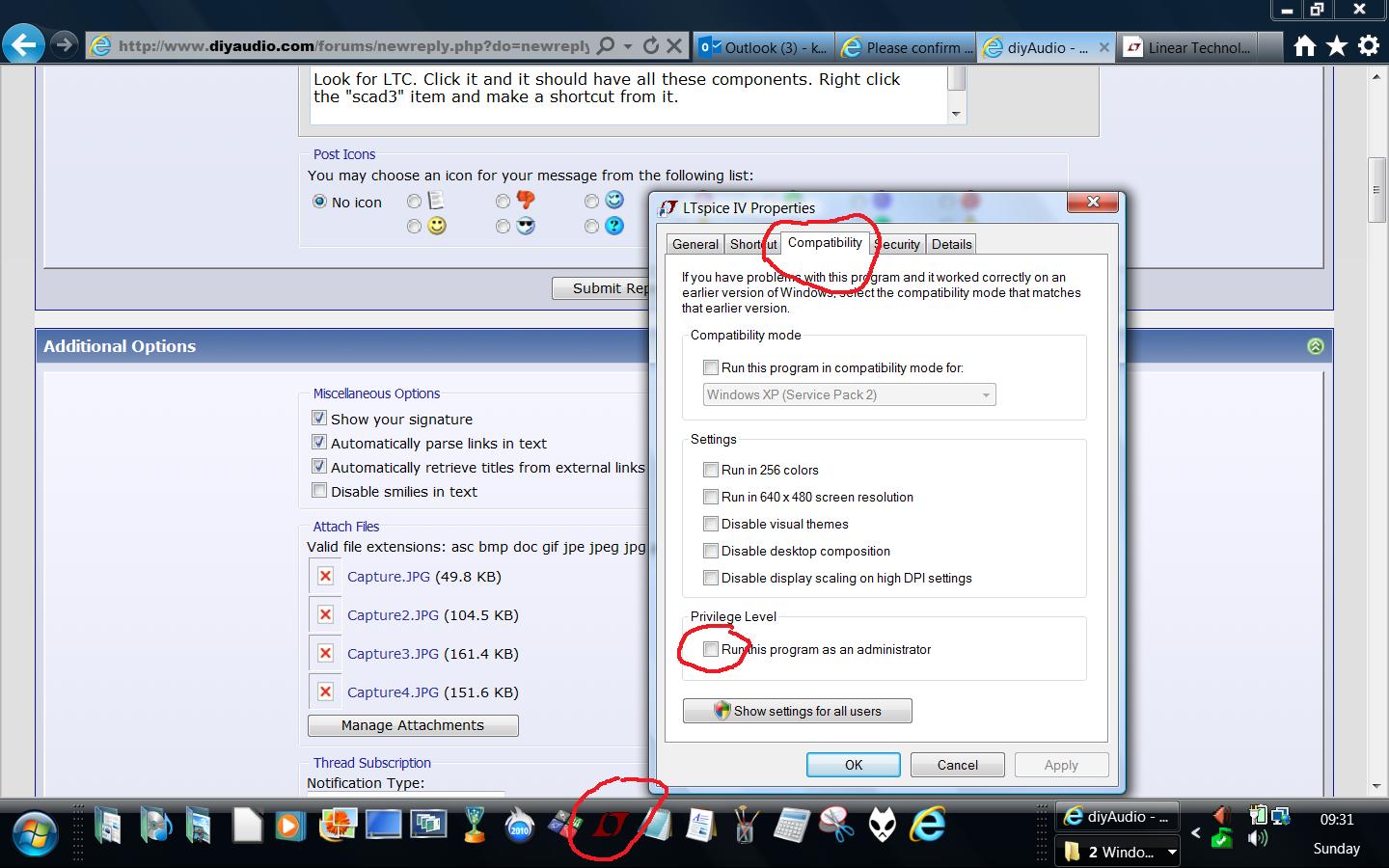Screen dimensions: 1389x868
Task: Open the Windows XP (Service Pack 2) dropdown
Action: tap(849, 394)
